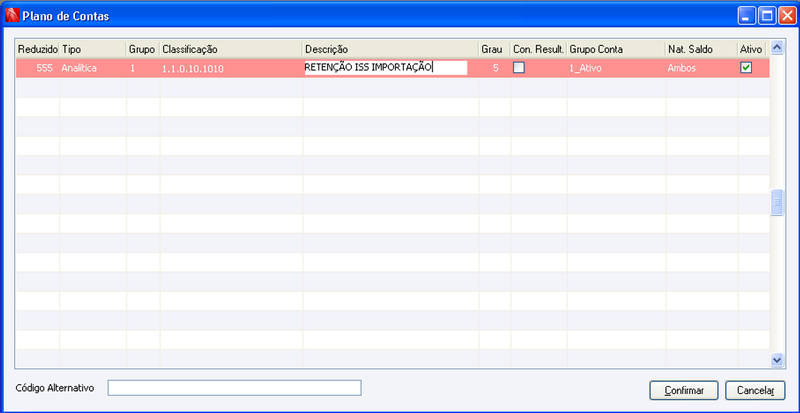Image resolution: width=800 pixels, height=413 pixels.
Task: Click the Tipo column header
Action: pyautogui.click(x=93, y=50)
